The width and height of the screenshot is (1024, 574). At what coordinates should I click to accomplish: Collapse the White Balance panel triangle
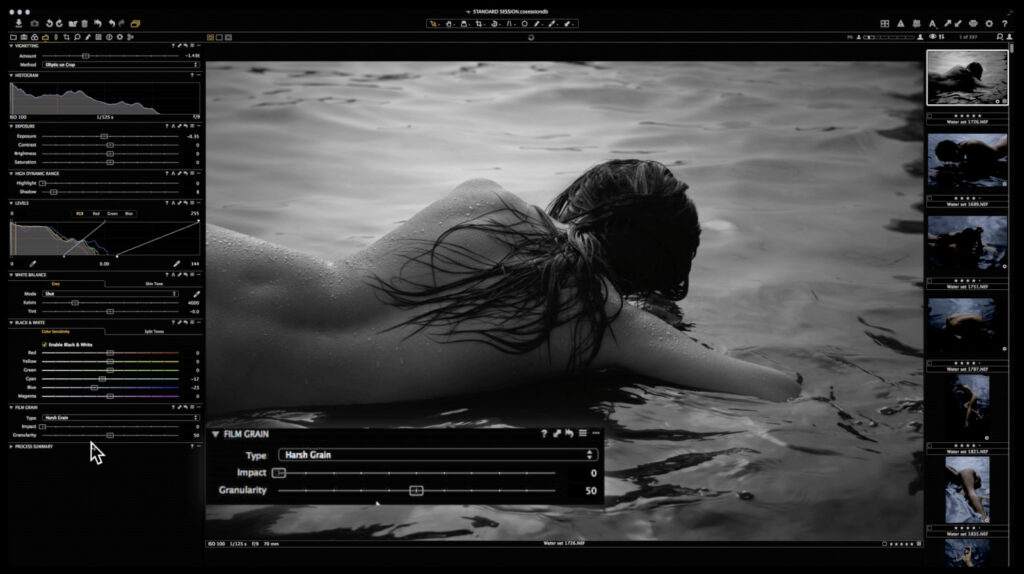[11, 275]
